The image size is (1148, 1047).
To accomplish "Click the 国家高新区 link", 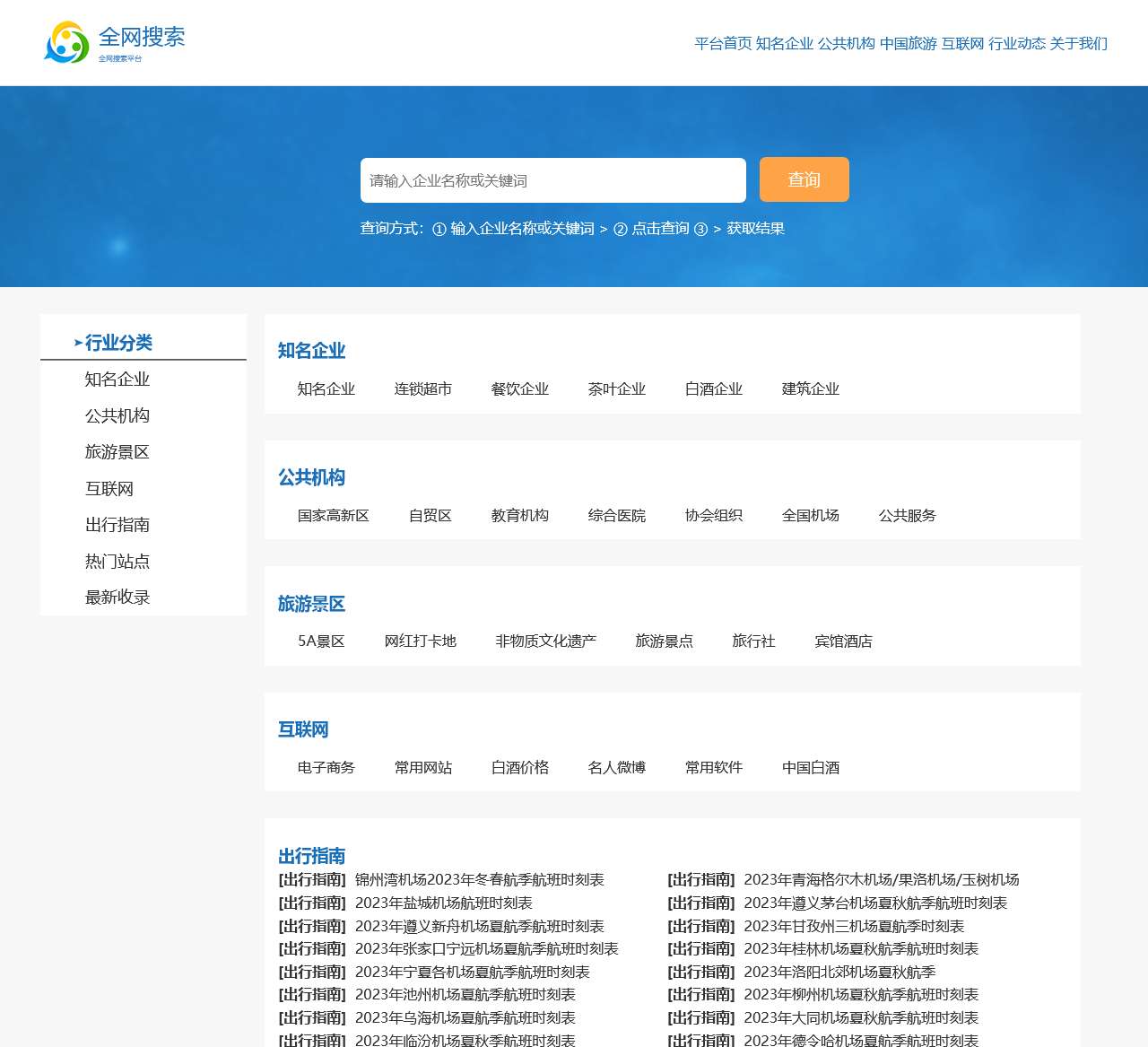I will tap(335, 516).
